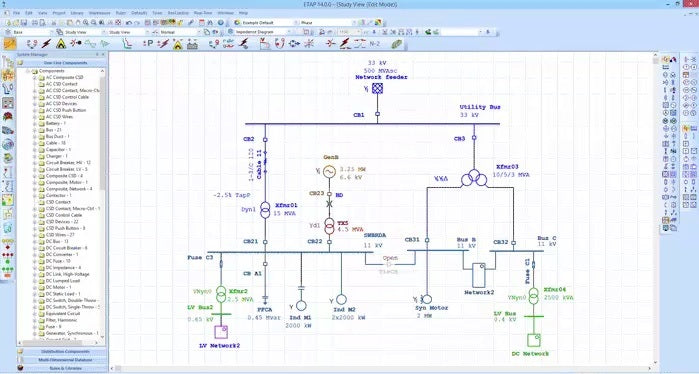Click the '500 MVAsc' rating text

pos(381,71)
